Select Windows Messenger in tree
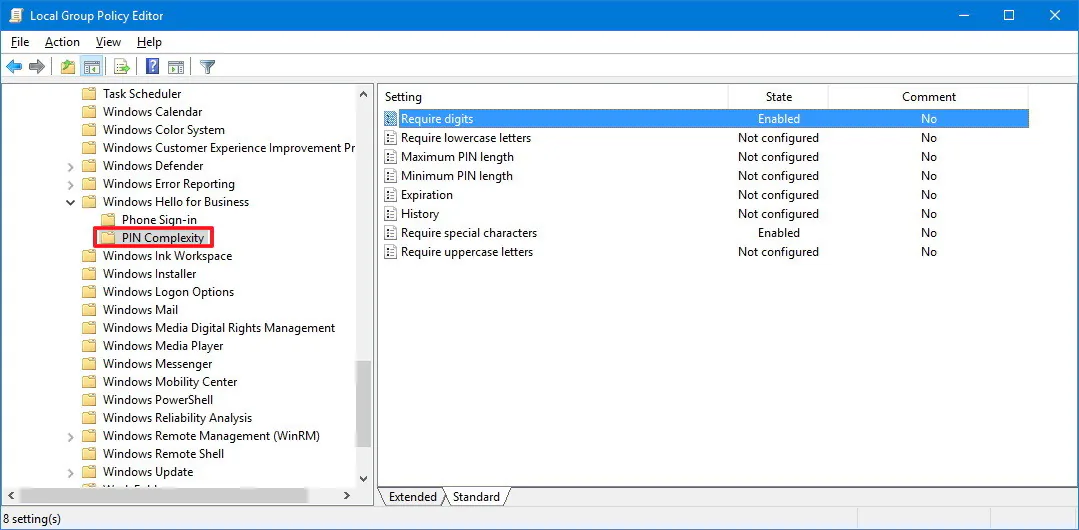Image resolution: width=1079 pixels, height=530 pixels. (158, 363)
